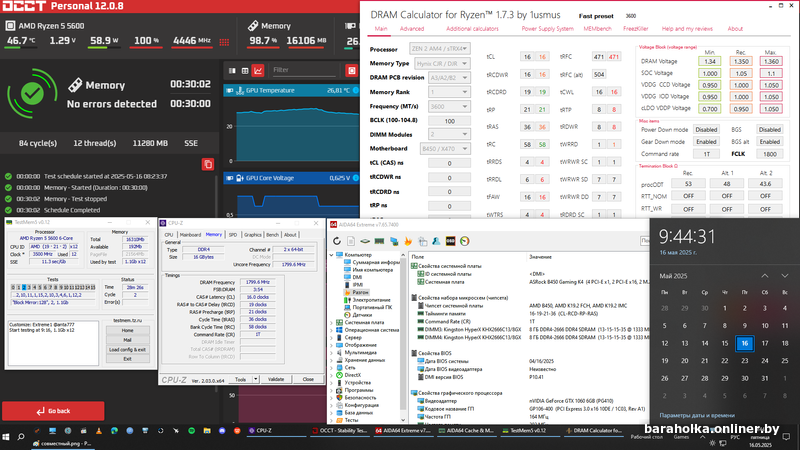Select May 17 in the calendar
This screenshot has height=450, width=800.
point(765,343)
